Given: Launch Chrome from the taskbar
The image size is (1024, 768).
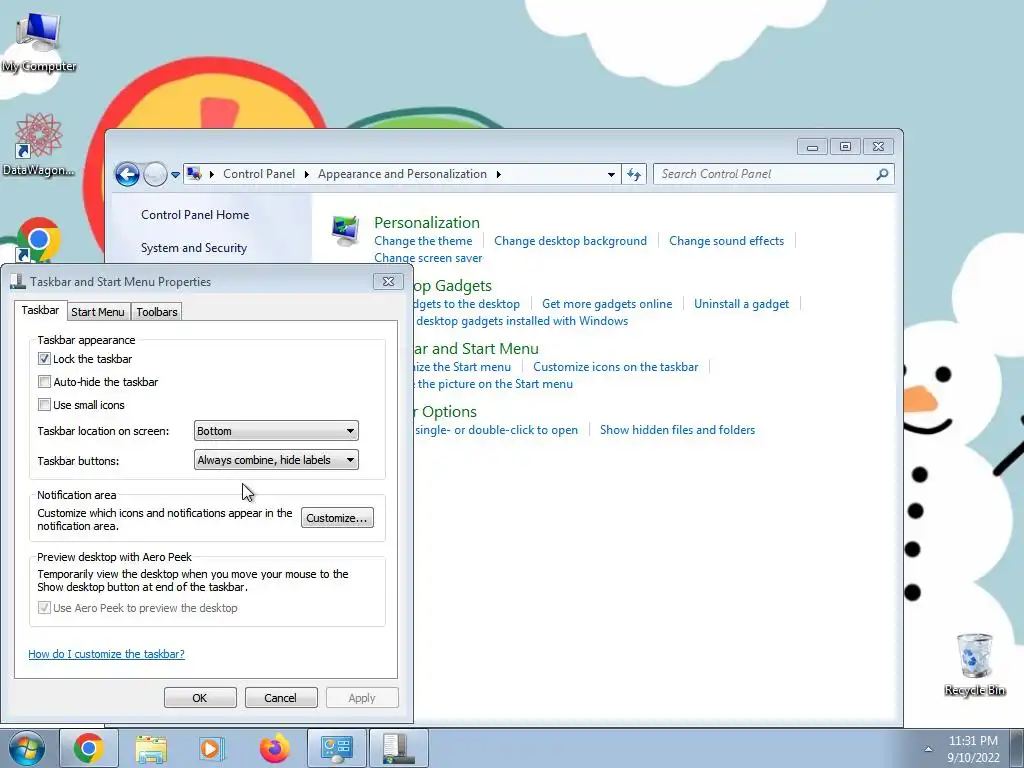Looking at the screenshot, I should [x=89, y=748].
